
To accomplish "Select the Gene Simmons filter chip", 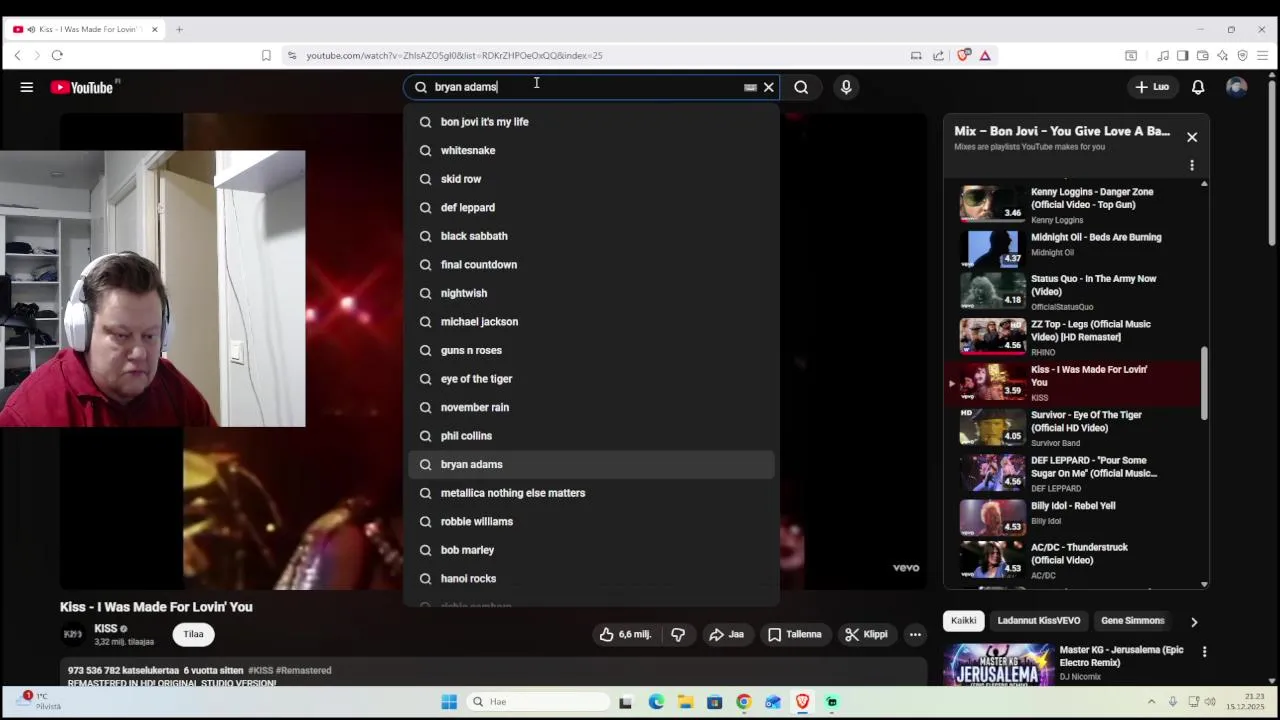I will point(1133,621).
